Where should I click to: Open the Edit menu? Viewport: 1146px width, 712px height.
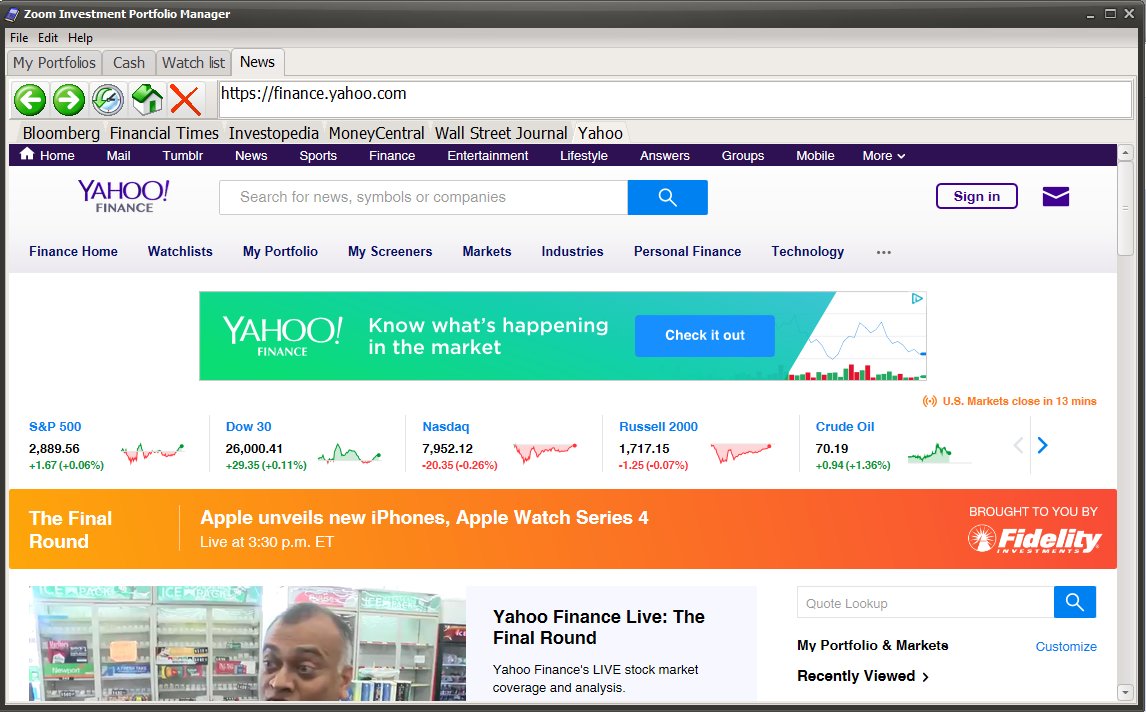[x=48, y=38]
